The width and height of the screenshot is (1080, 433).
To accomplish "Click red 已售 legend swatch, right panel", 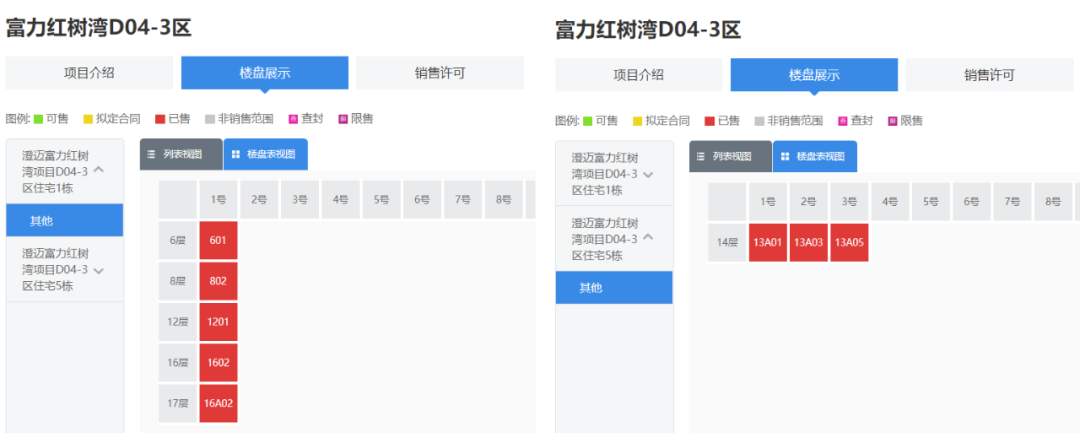I will coord(710,120).
